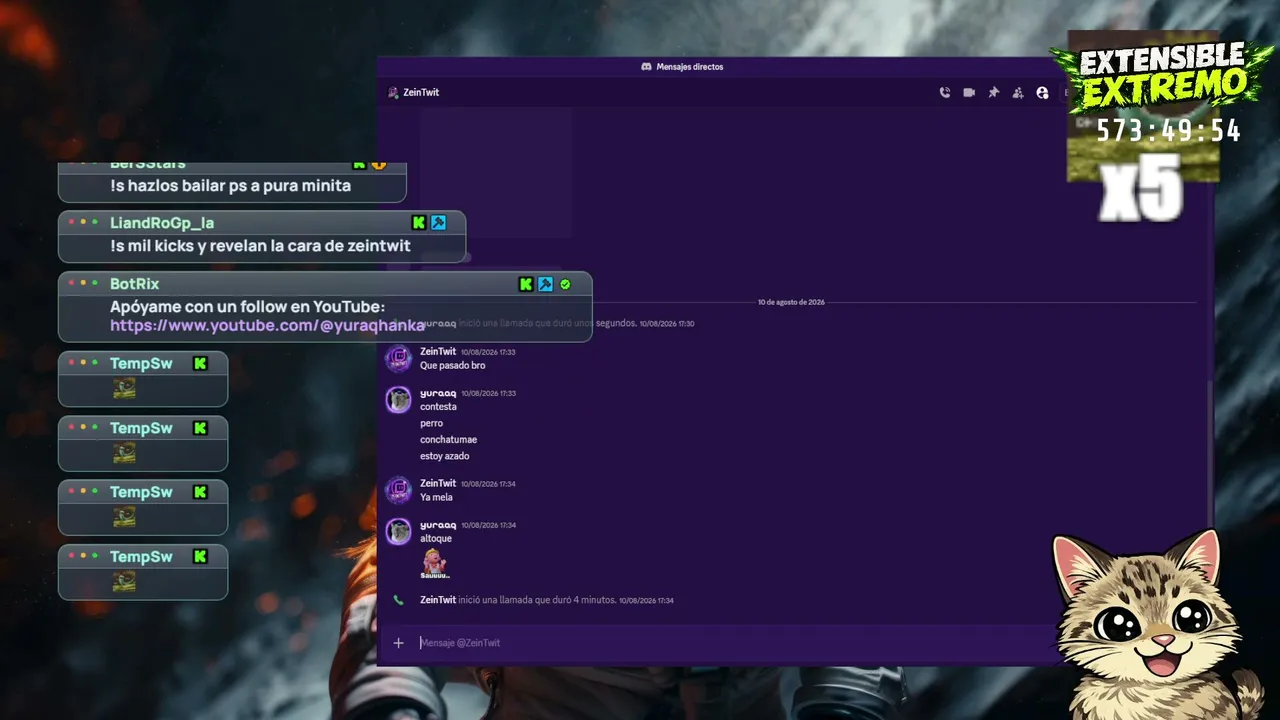Screen dimensions: 1280x720
Task: Click the BotRix username in stream chat
Action: pyautogui.click(x=134, y=284)
